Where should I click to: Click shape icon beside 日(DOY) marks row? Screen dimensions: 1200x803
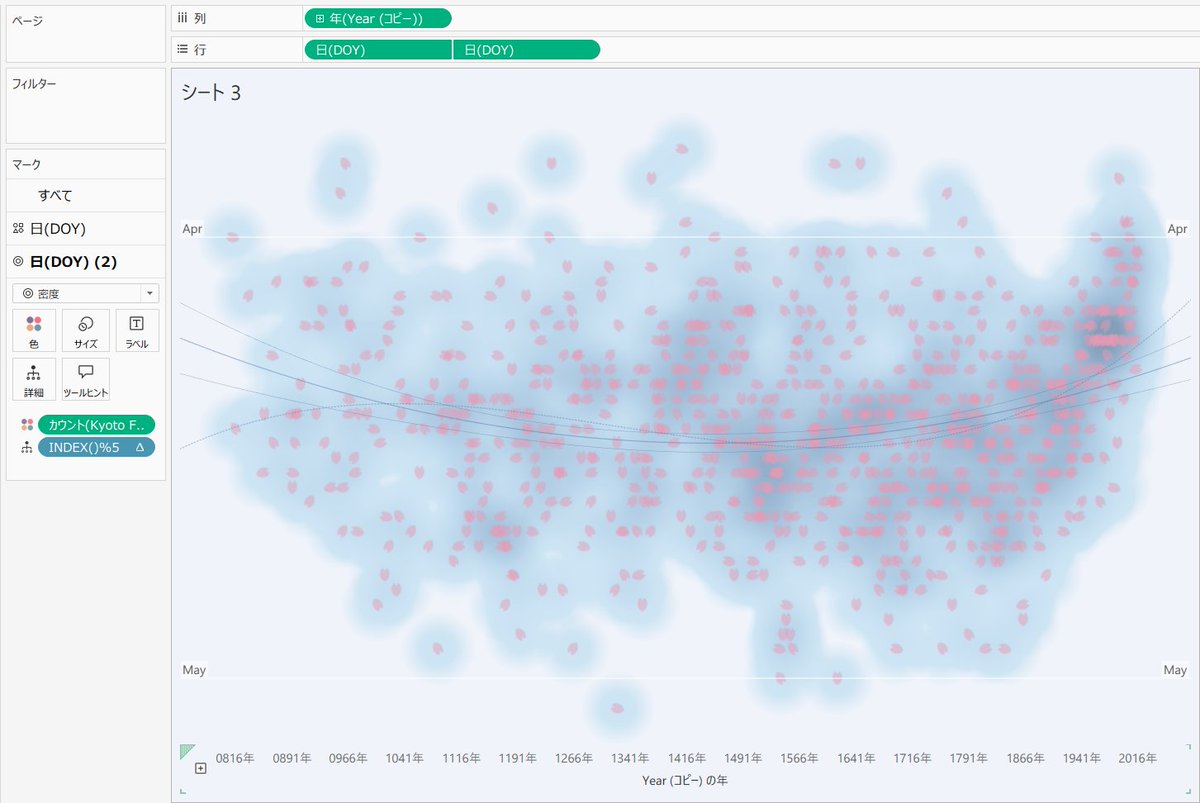(18, 229)
